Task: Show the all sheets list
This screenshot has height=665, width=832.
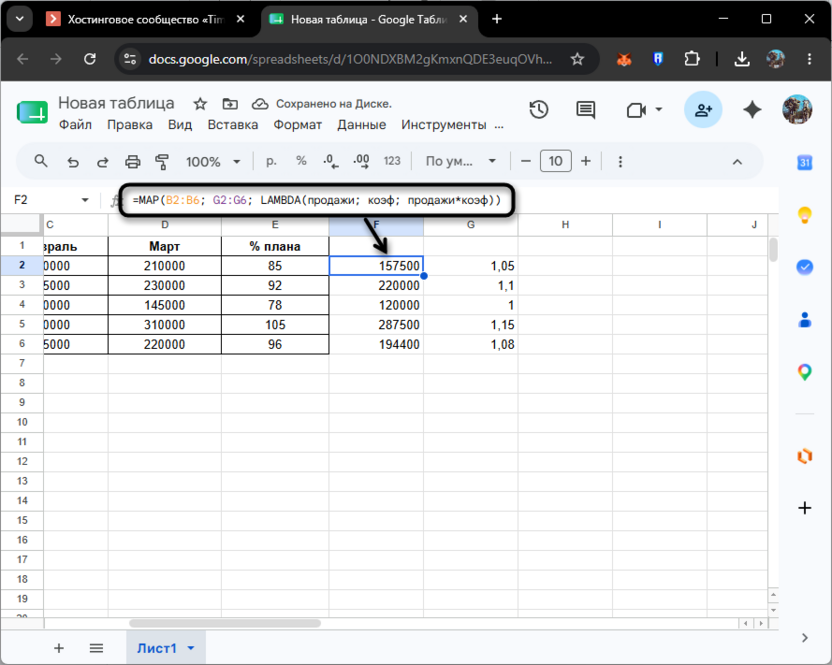Action: [x=96, y=648]
